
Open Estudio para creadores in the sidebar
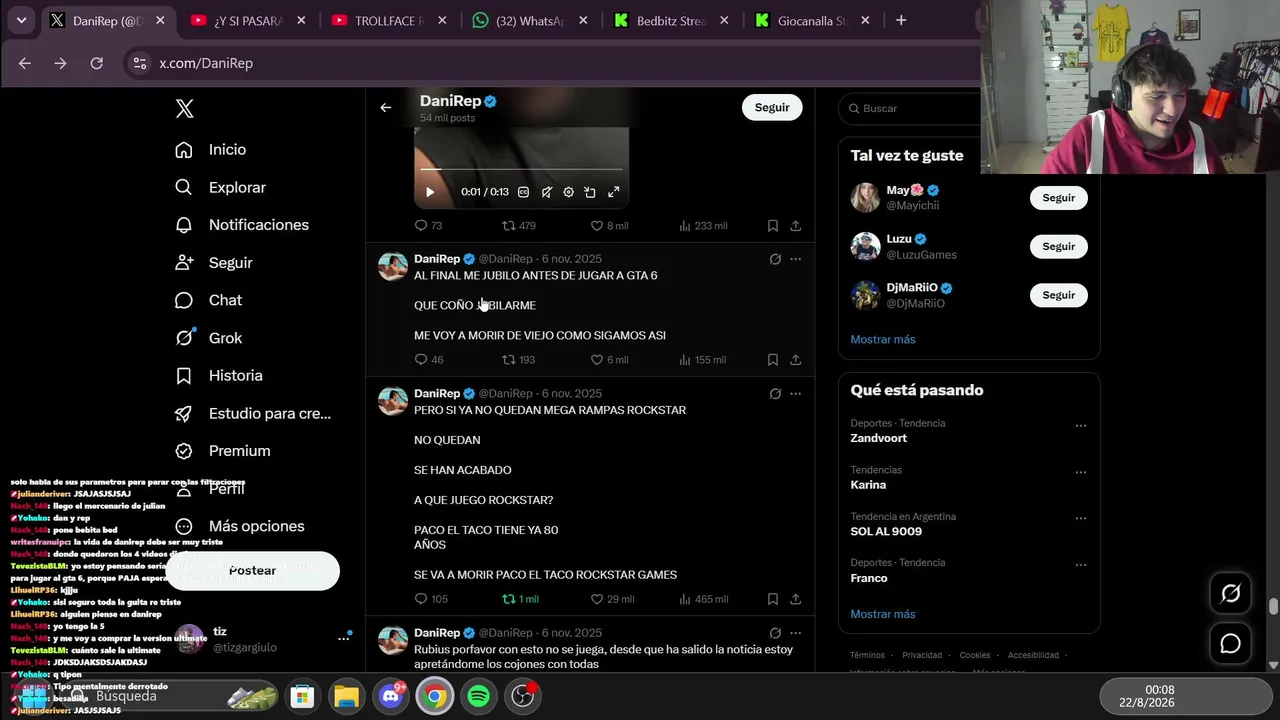(252, 414)
